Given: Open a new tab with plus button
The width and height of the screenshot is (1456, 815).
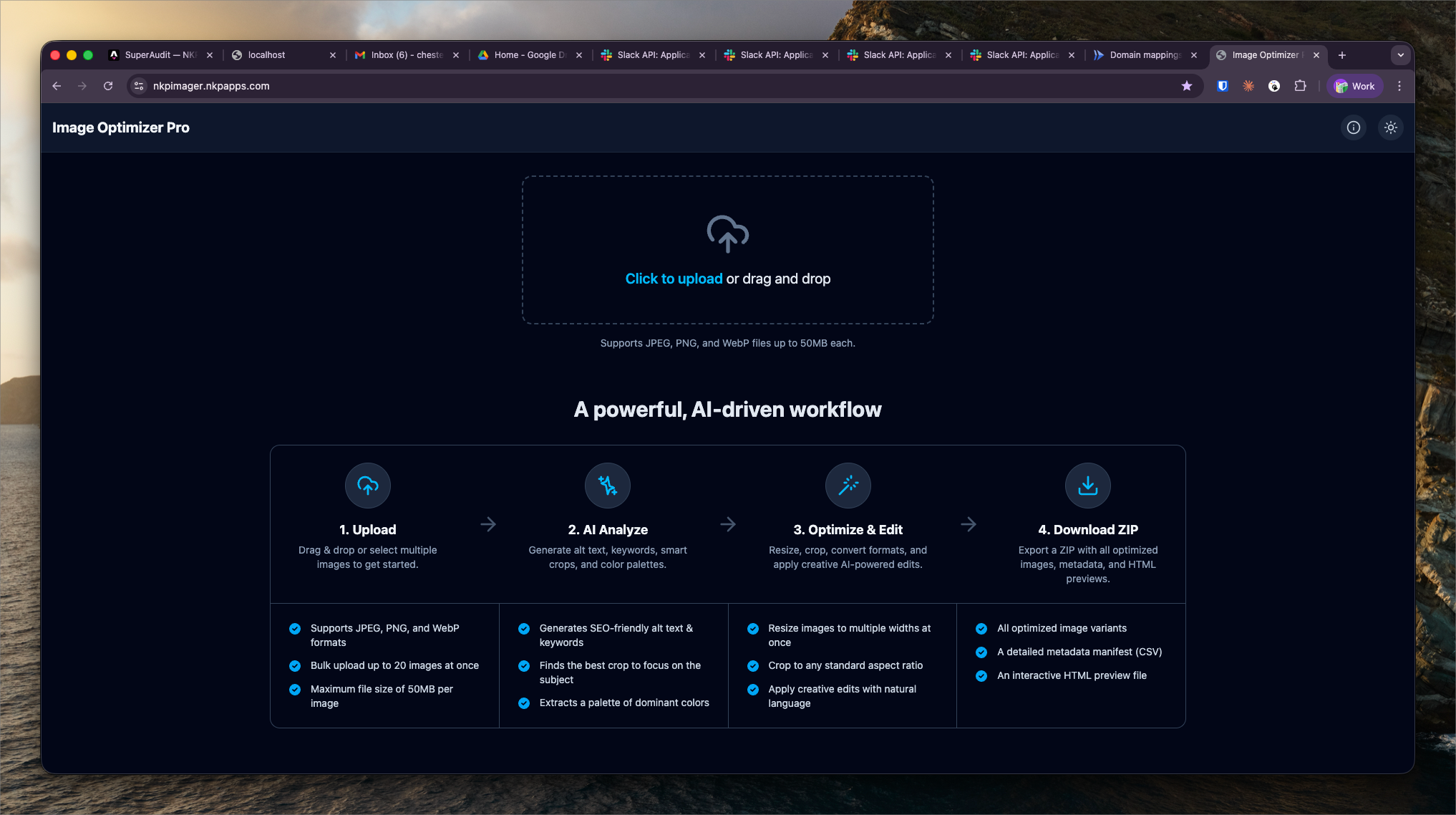Looking at the screenshot, I should pos(1342,55).
